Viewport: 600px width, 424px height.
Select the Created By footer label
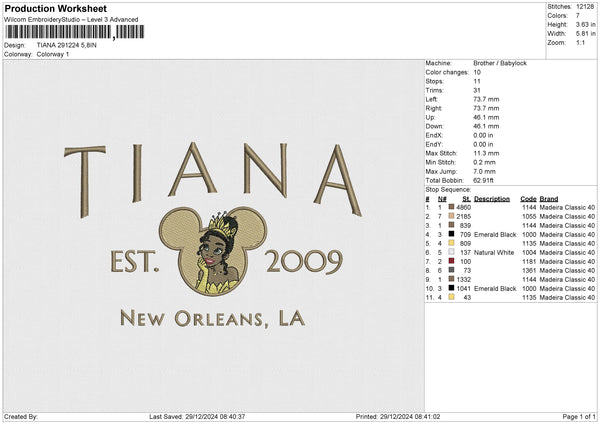(21, 416)
